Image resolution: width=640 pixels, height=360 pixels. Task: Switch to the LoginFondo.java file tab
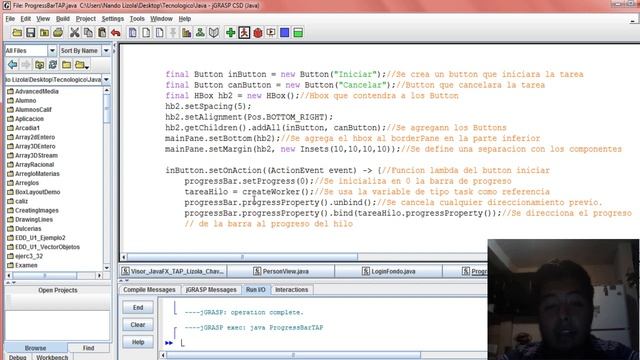[x=389, y=271]
